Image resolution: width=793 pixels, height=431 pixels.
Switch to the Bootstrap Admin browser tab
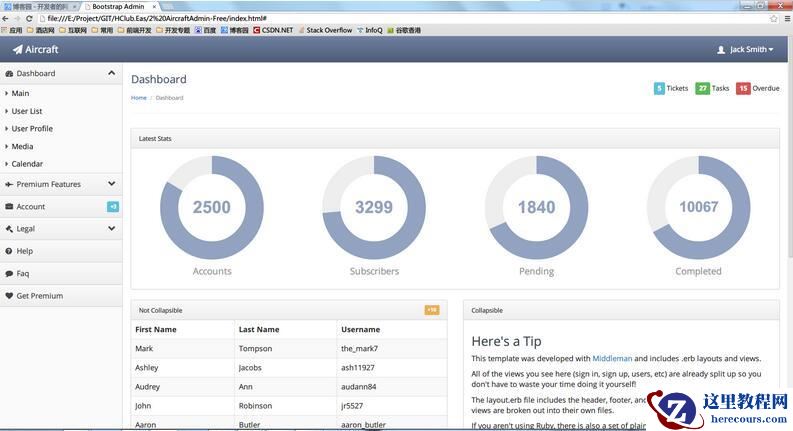click(118, 7)
